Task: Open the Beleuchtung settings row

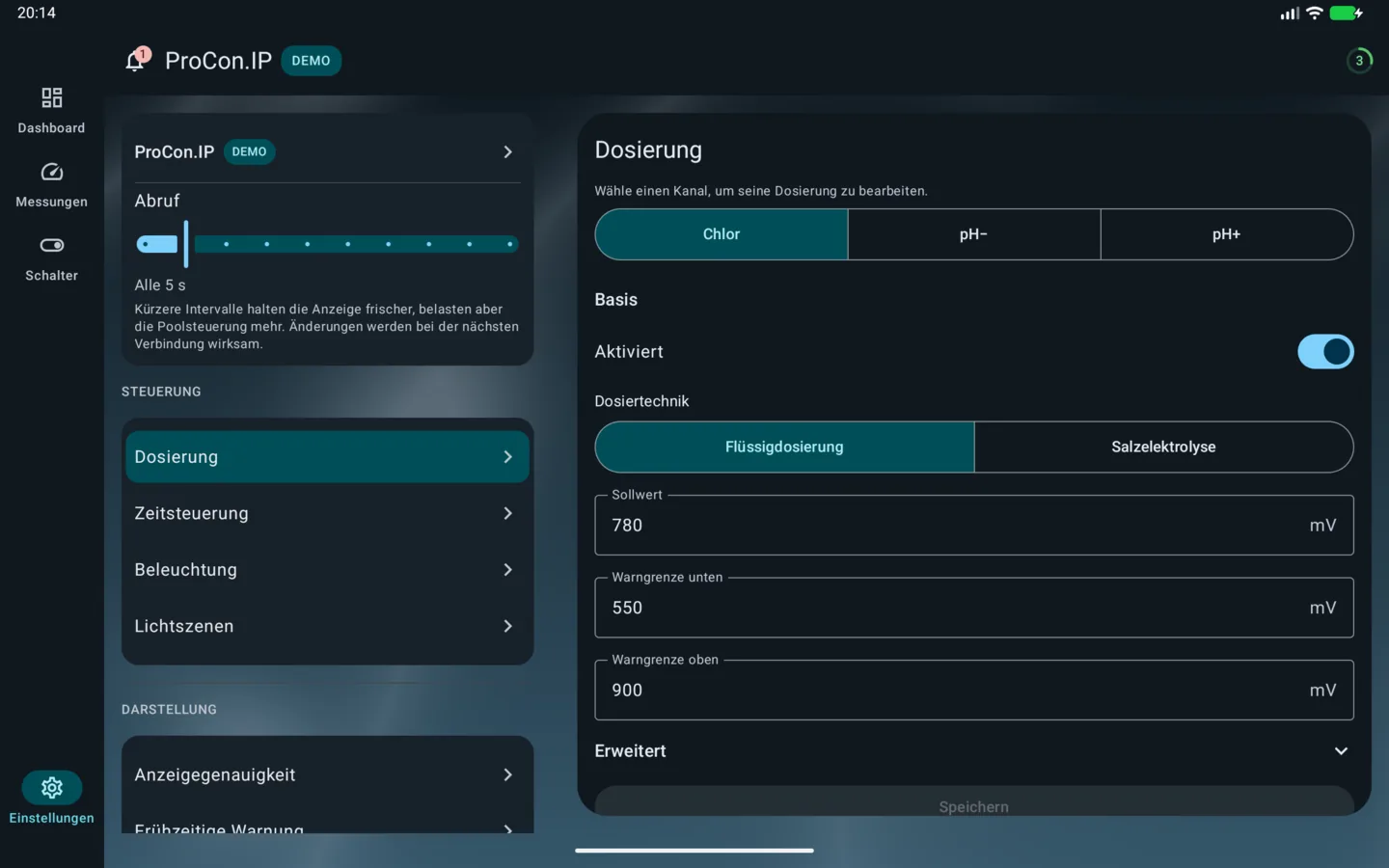Action: coord(327,570)
